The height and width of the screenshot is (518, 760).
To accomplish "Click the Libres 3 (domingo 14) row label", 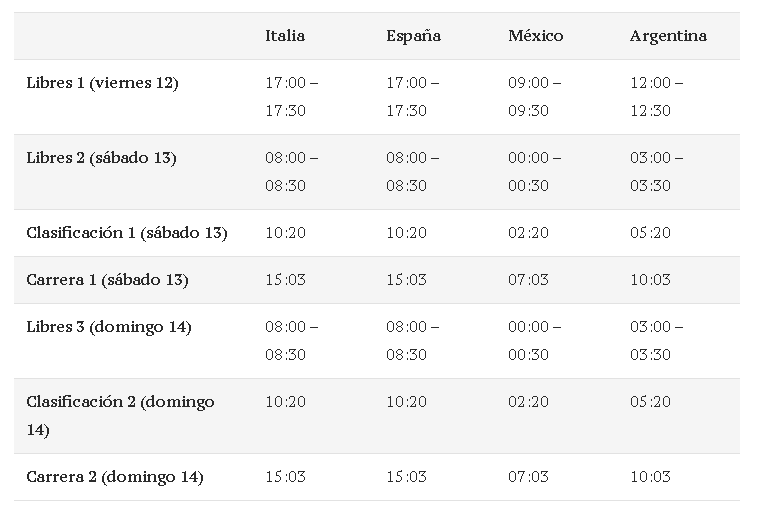I will point(109,327).
